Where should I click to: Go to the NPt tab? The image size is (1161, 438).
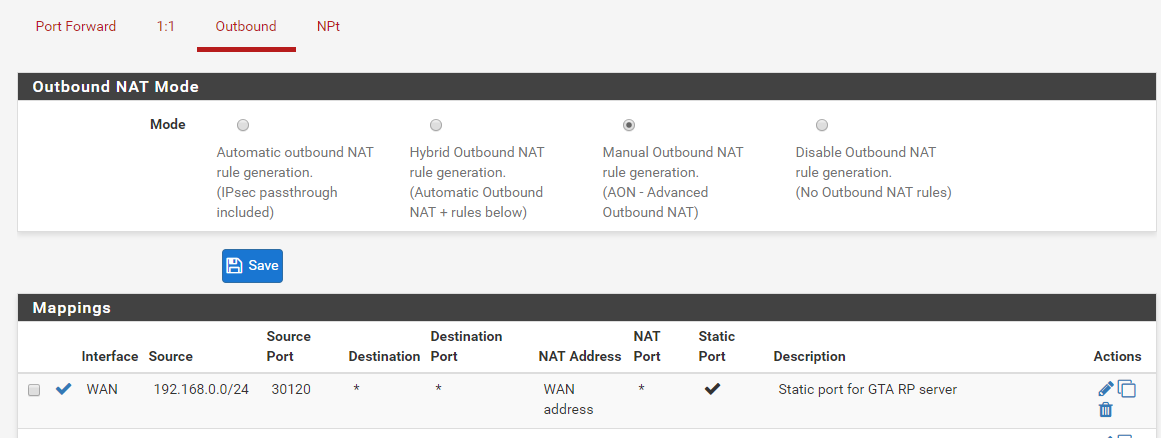click(328, 27)
